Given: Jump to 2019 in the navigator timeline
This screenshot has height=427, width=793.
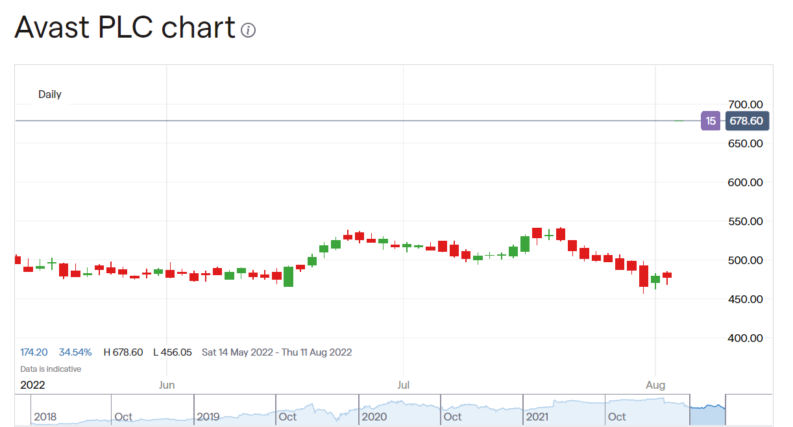Looking at the screenshot, I should click(208, 417).
